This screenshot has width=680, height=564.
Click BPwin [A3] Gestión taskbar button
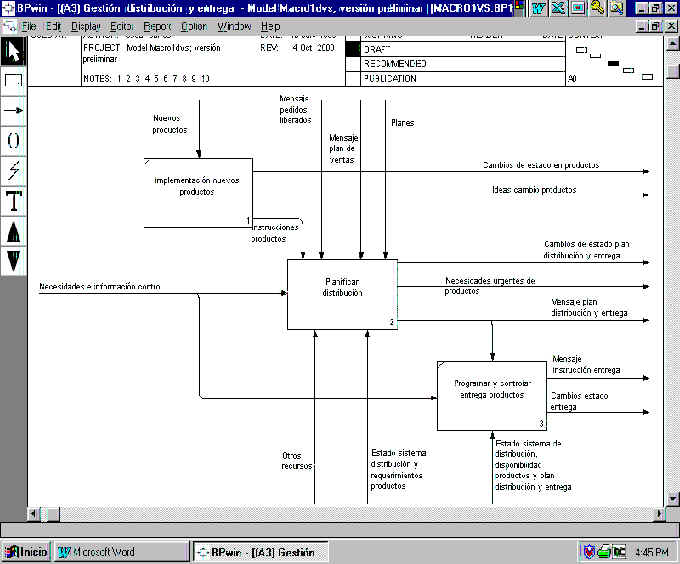[x=260, y=552]
